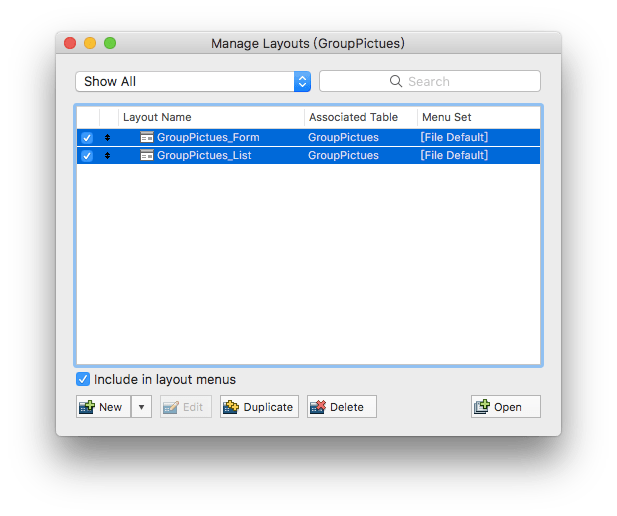Open the Show All dropdown
This screenshot has width=617, height=516.
point(192,82)
